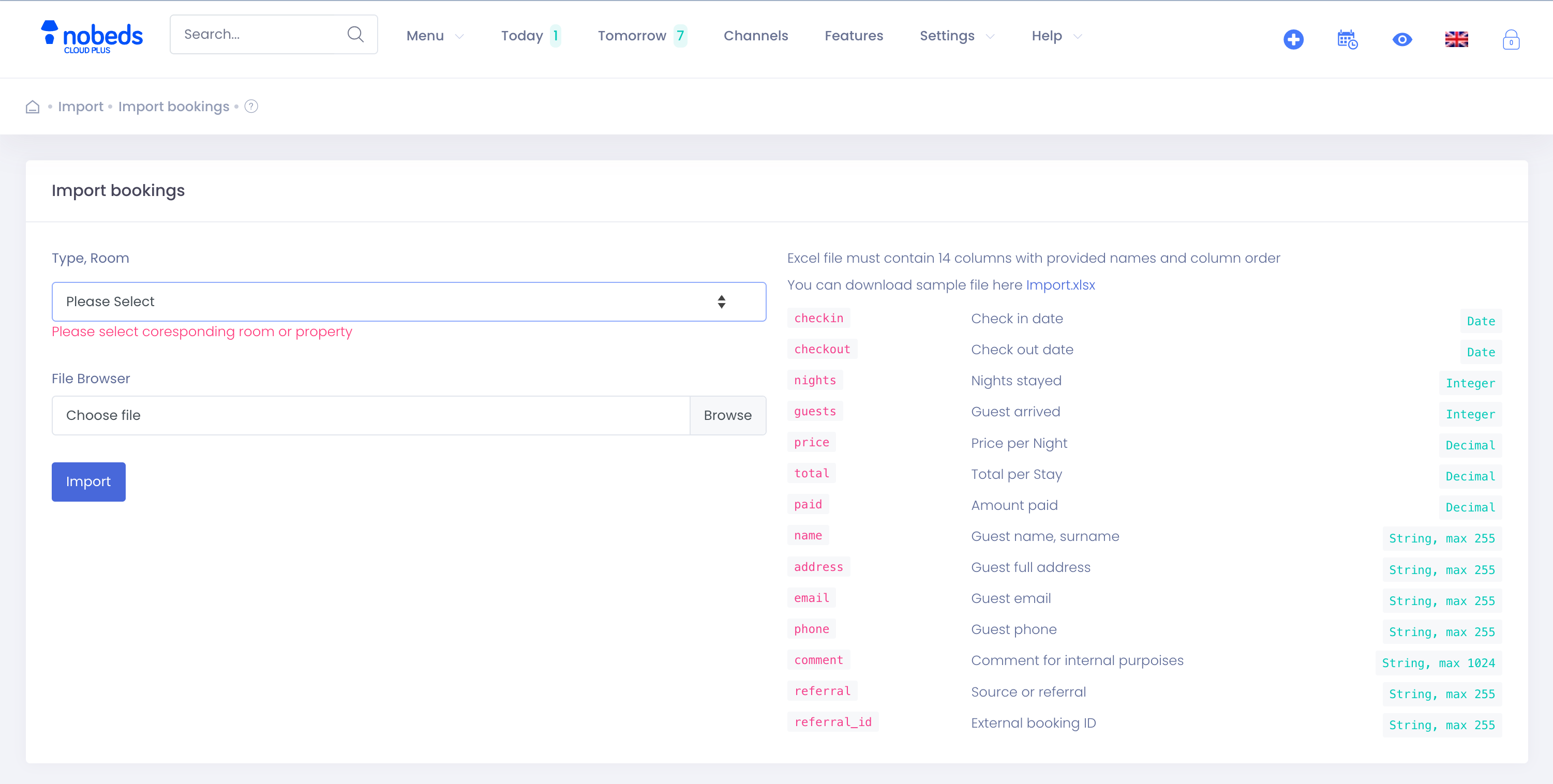The width and height of the screenshot is (1553, 784).
Task: Open the Help dropdown menu
Action: coord(1056,36)
